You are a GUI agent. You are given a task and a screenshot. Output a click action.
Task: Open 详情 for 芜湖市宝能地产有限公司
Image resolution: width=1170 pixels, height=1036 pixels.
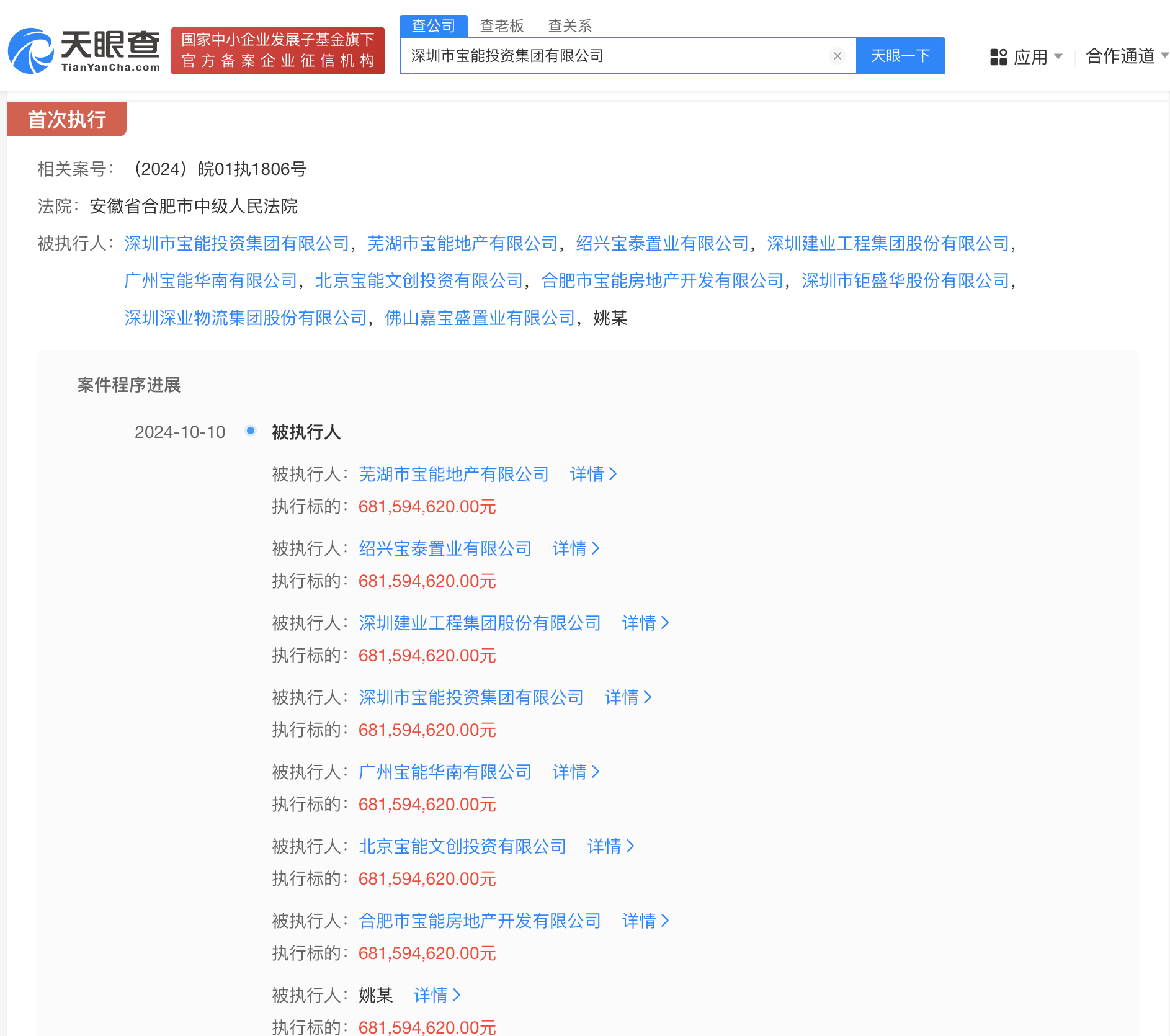[593, 475]
